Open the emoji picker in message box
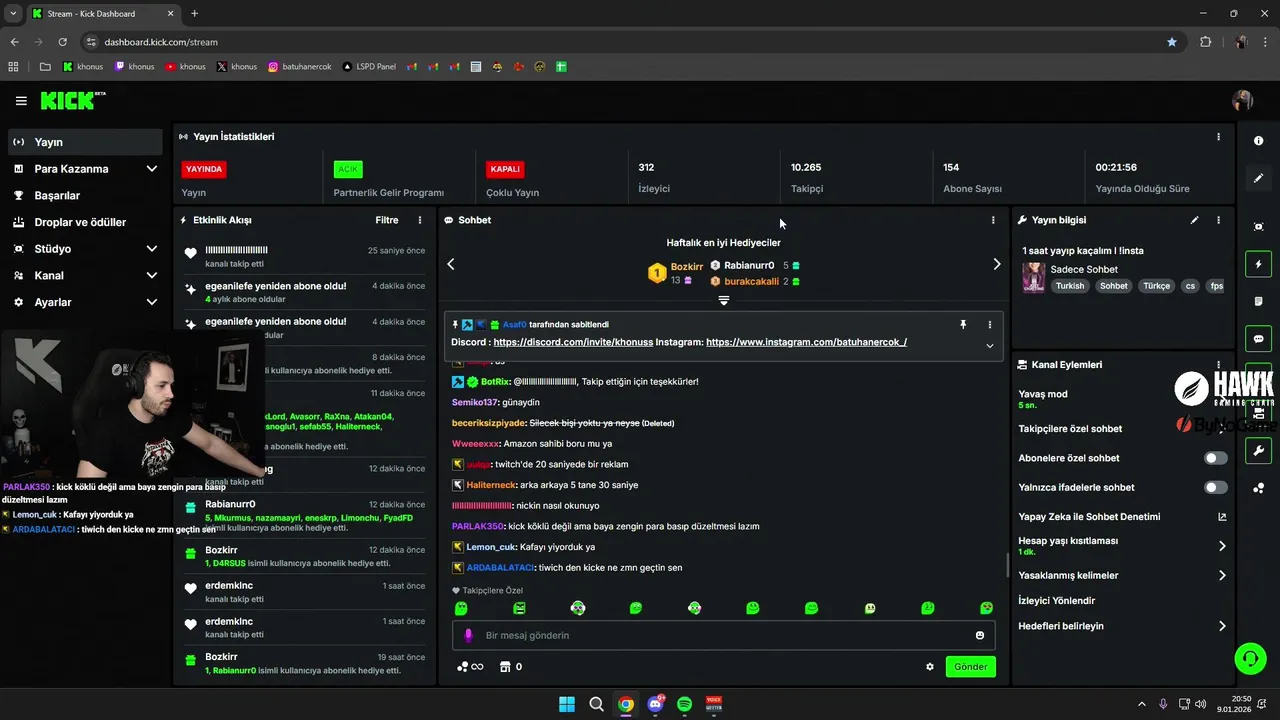The width and height of the screenshot is (1280, 720). tap(980, 635)
